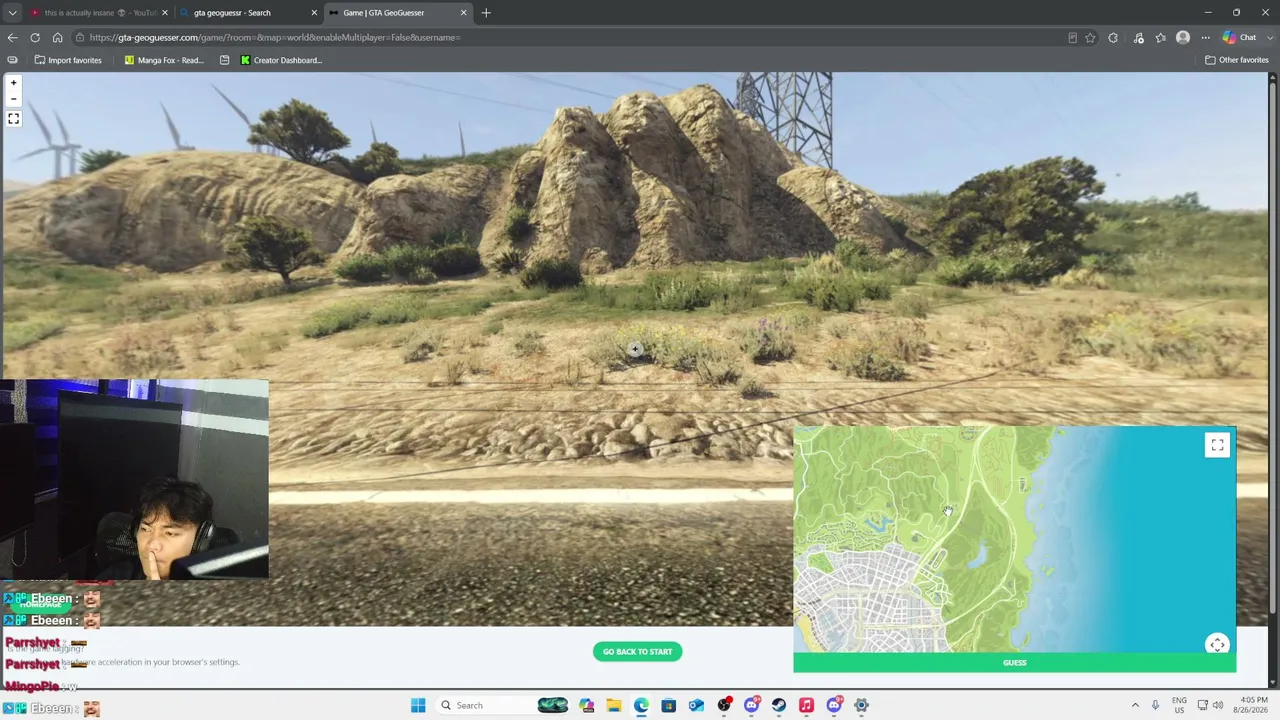Click the map resize arrows button
The image size is (1280, 720).
click(x=1217, y=644)
